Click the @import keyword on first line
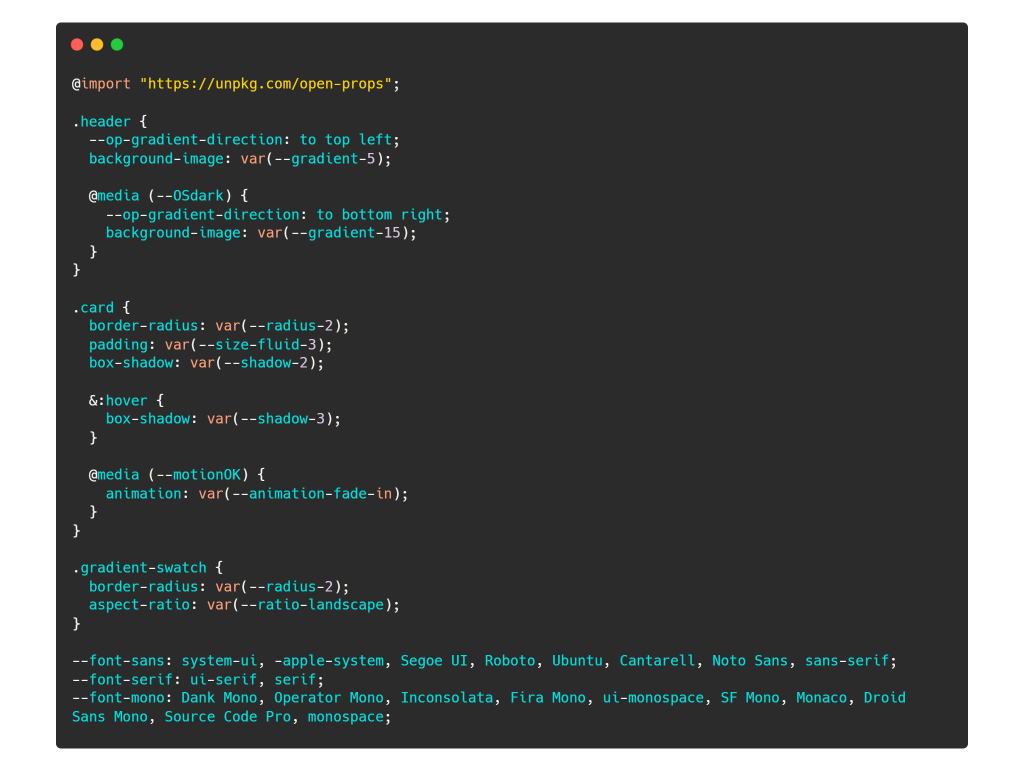This screenshot has width=1024, height=771. point(101,84)
